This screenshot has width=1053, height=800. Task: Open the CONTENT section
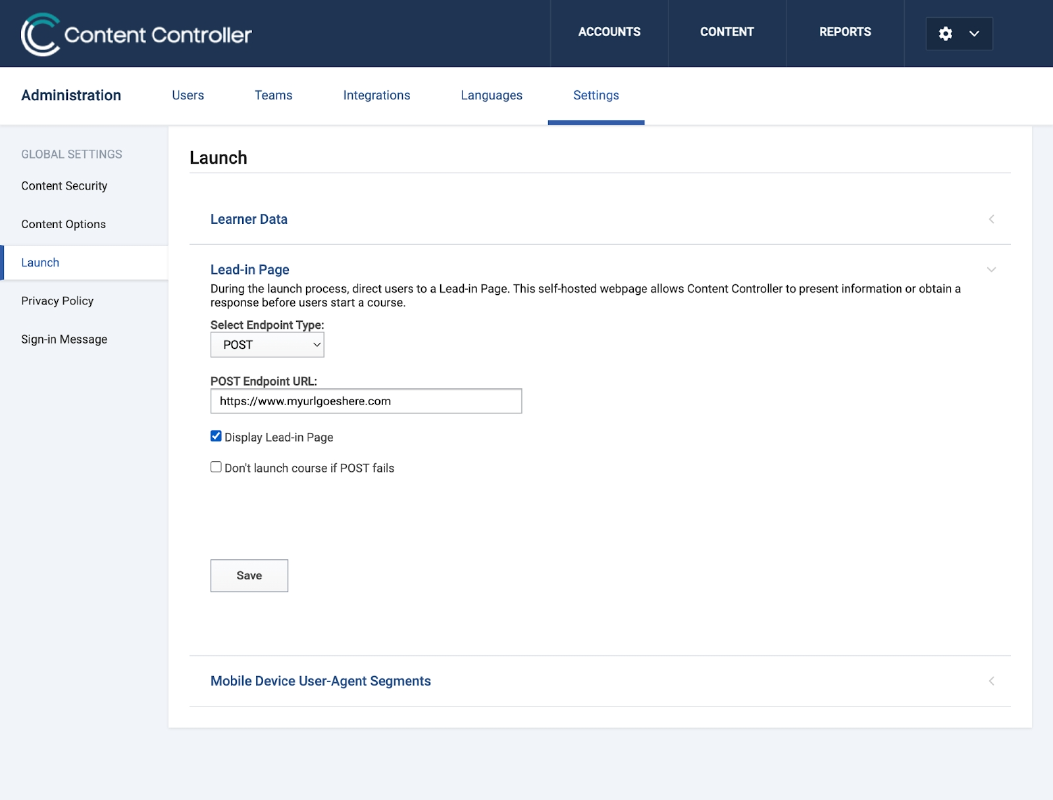[x=727, y=32]
